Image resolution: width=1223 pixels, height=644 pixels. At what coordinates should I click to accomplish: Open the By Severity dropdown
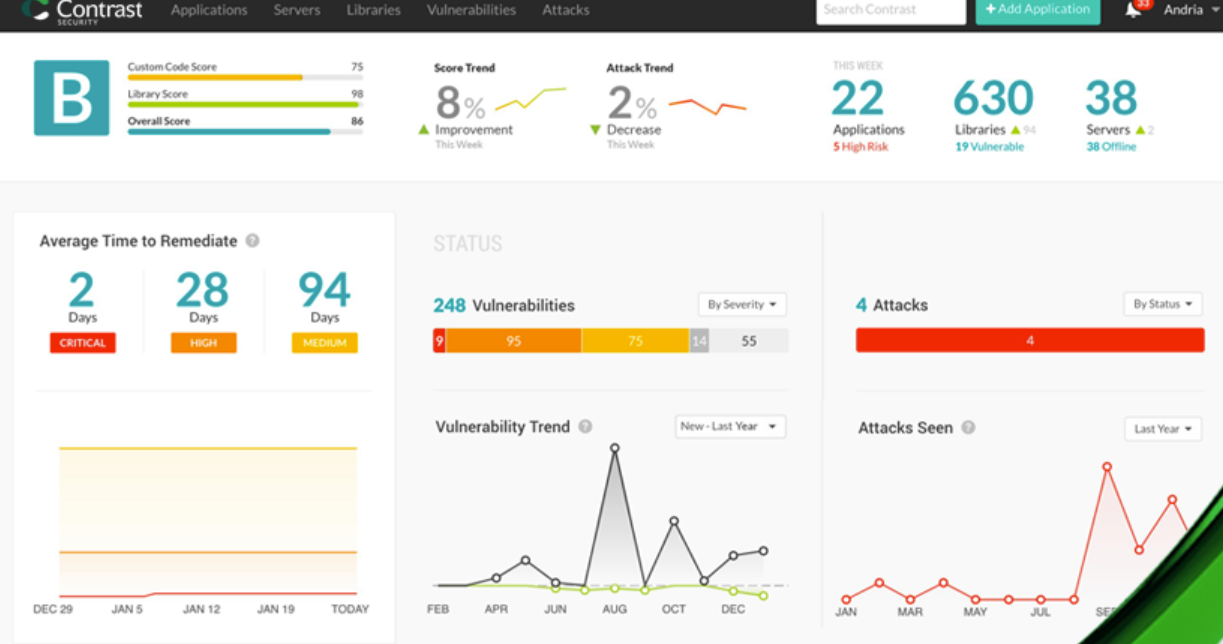coord(742,304)
